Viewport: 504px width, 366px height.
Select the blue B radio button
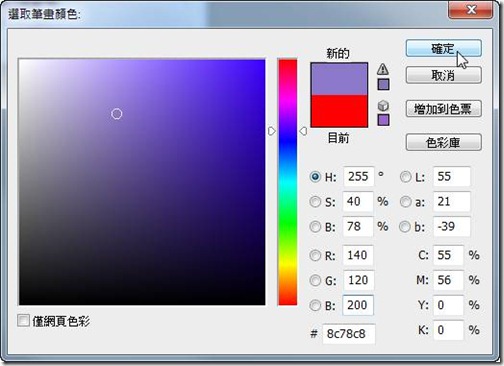pyautogui.click(x=315, y=305)
